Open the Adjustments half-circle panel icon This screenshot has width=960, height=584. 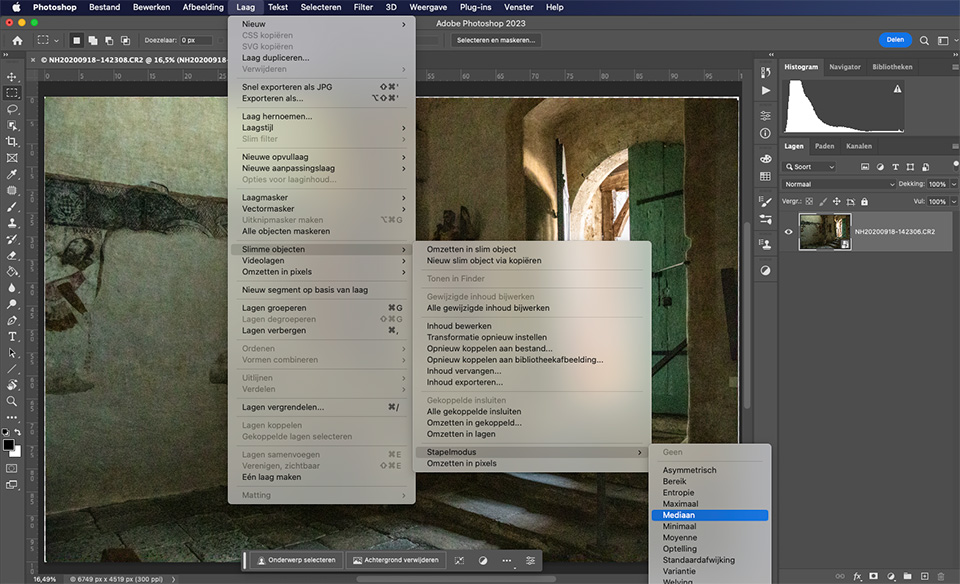(x=765, y=271)
